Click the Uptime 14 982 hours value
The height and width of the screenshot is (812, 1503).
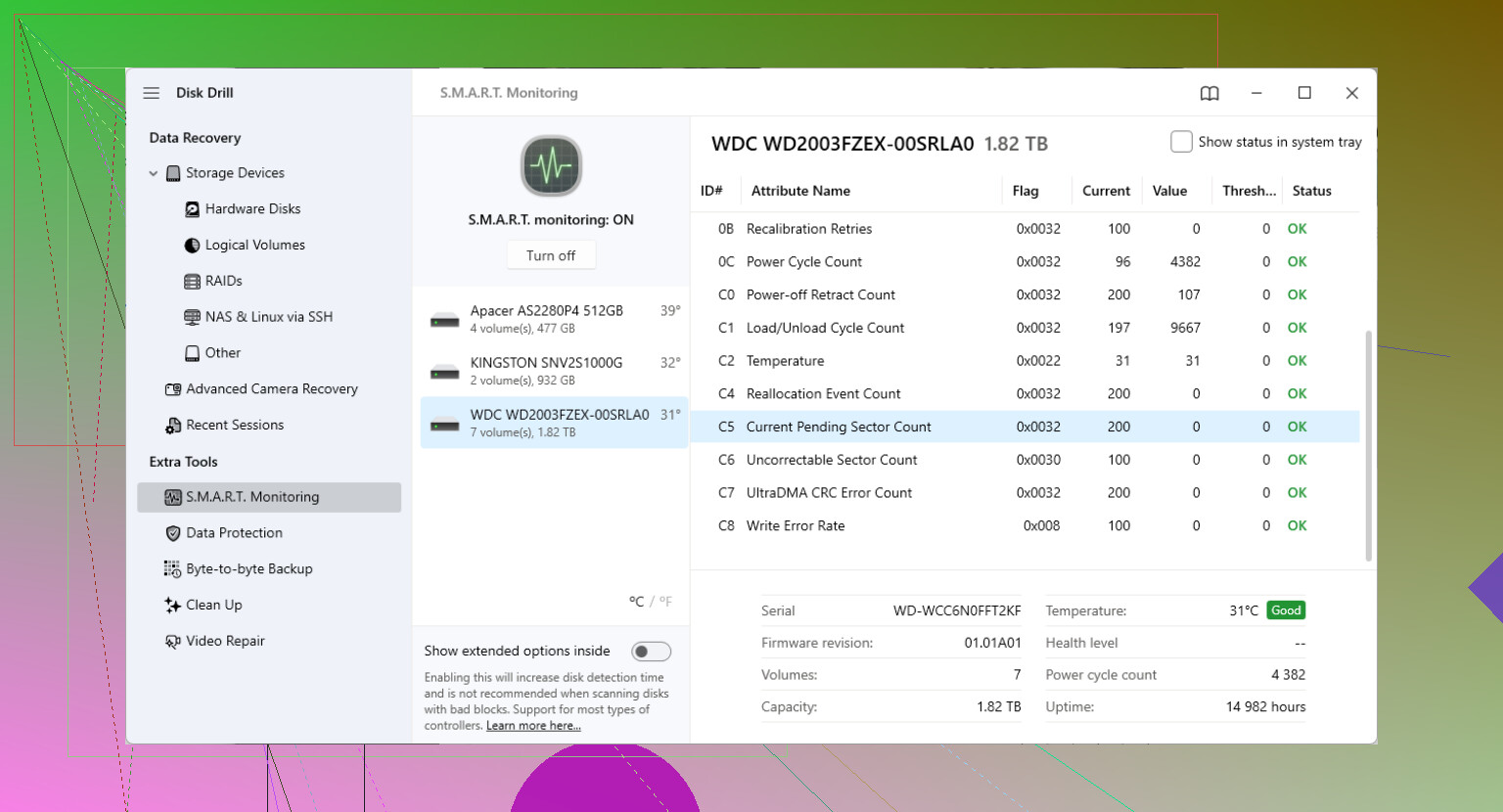pos(1265,707)
